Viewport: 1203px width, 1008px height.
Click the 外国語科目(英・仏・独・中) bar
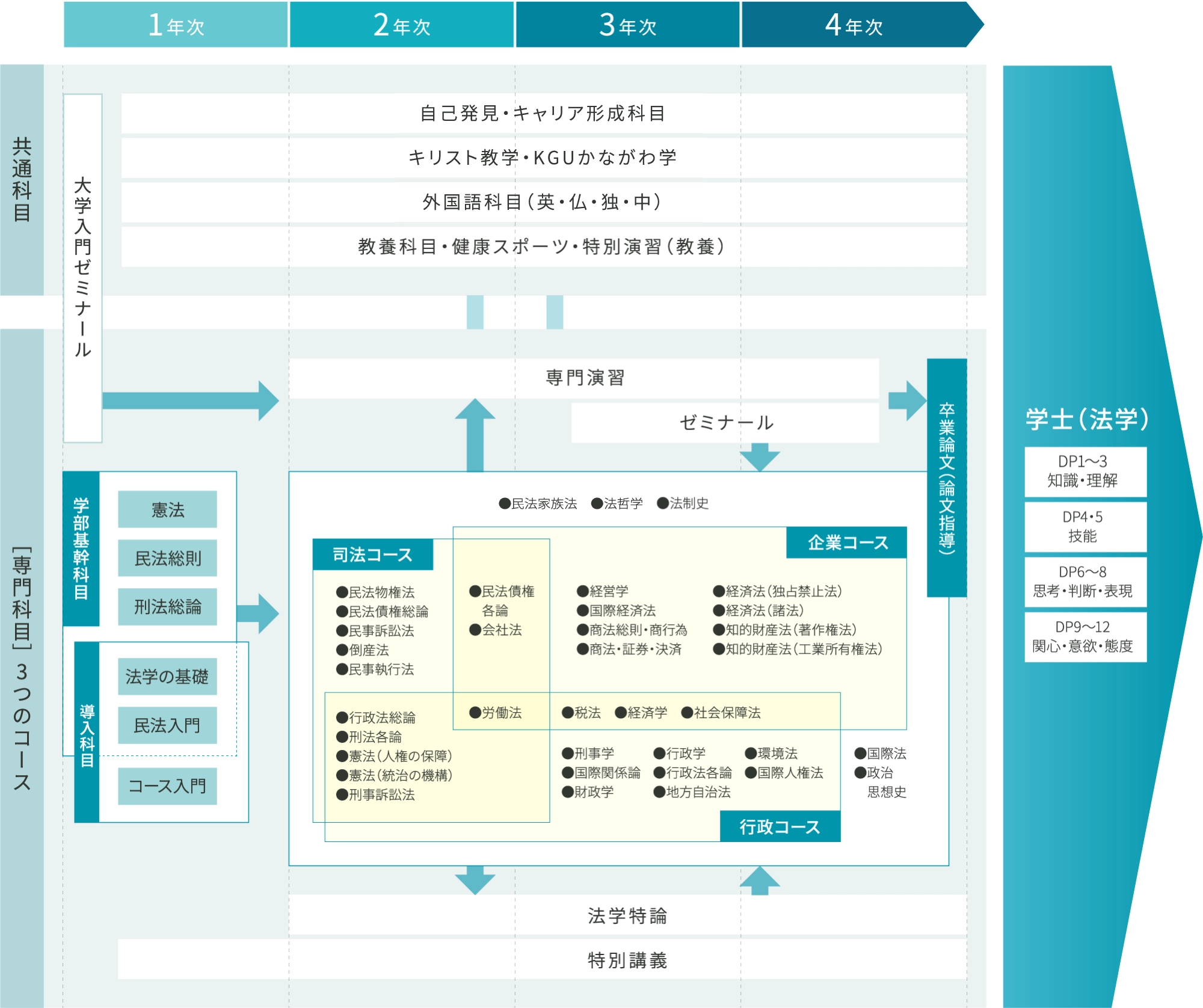pyautogui.click(x=543, y=202)
